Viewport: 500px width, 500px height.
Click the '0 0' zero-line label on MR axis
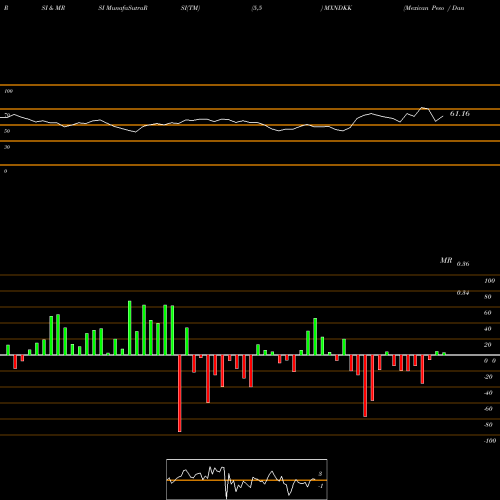(x=490, y=361)
